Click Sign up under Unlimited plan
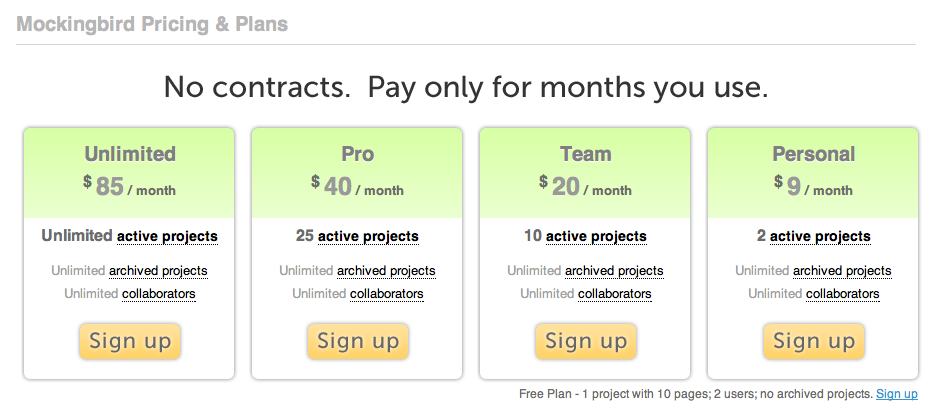Viewport: 952px width, 418px height. 130,341
